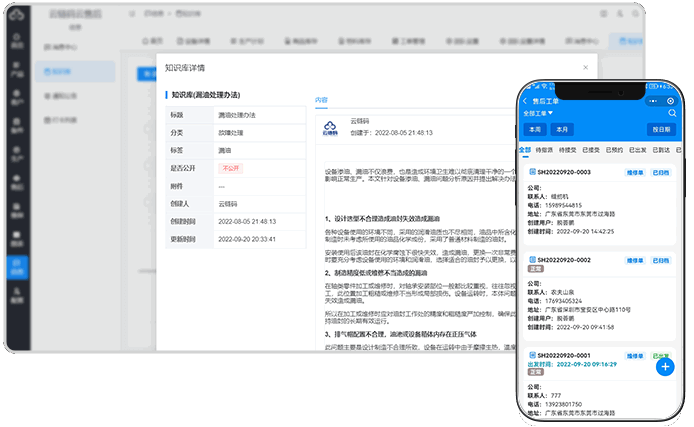
Task: Tap the blue plus floating button
Action: point(665,366)
